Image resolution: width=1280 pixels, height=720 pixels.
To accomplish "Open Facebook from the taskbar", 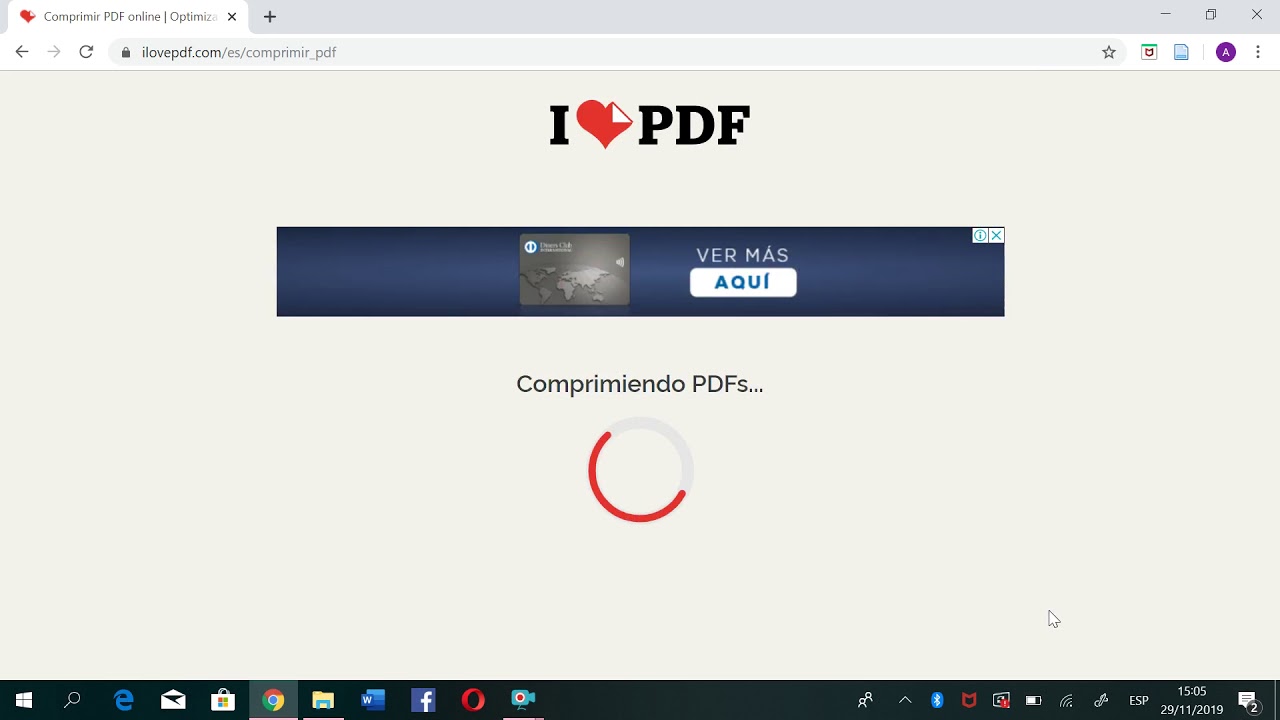I will (423, 700).
